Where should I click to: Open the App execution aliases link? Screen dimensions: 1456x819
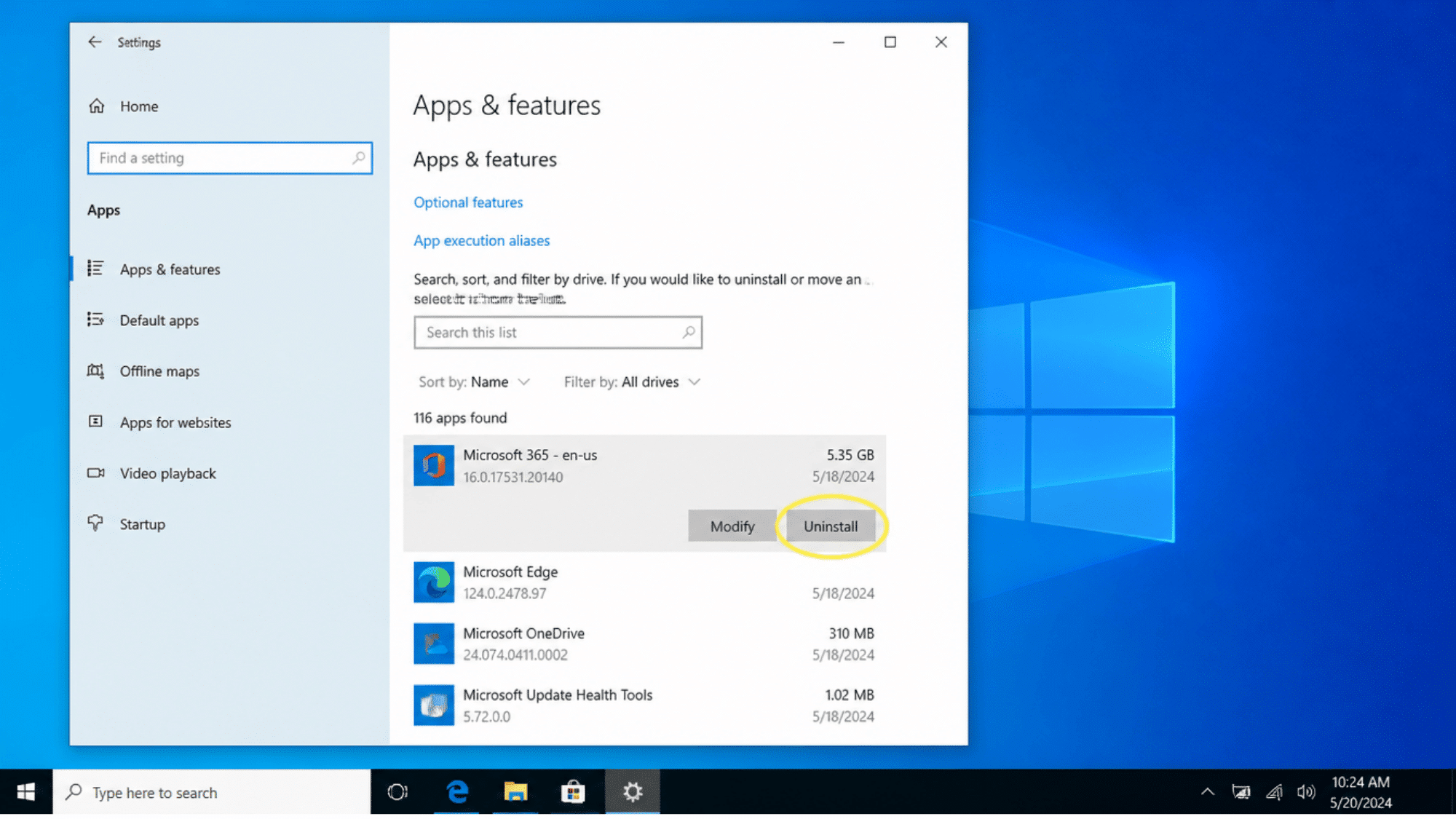(481, 240)
